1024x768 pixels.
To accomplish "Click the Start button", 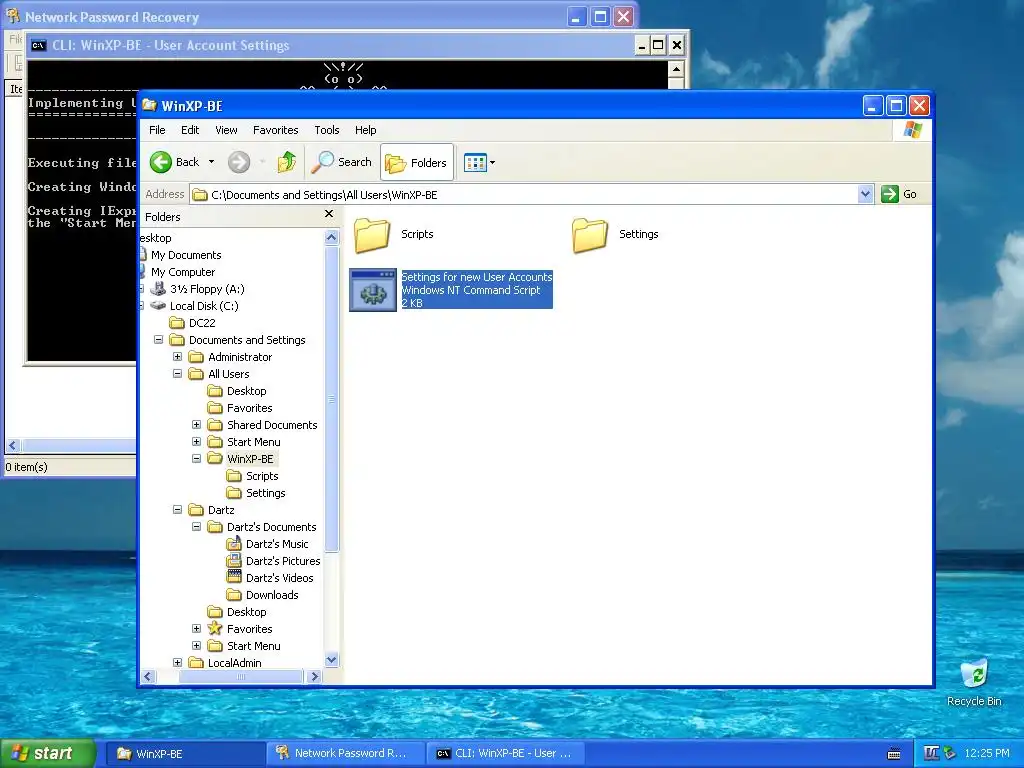I will click(48, 753).
